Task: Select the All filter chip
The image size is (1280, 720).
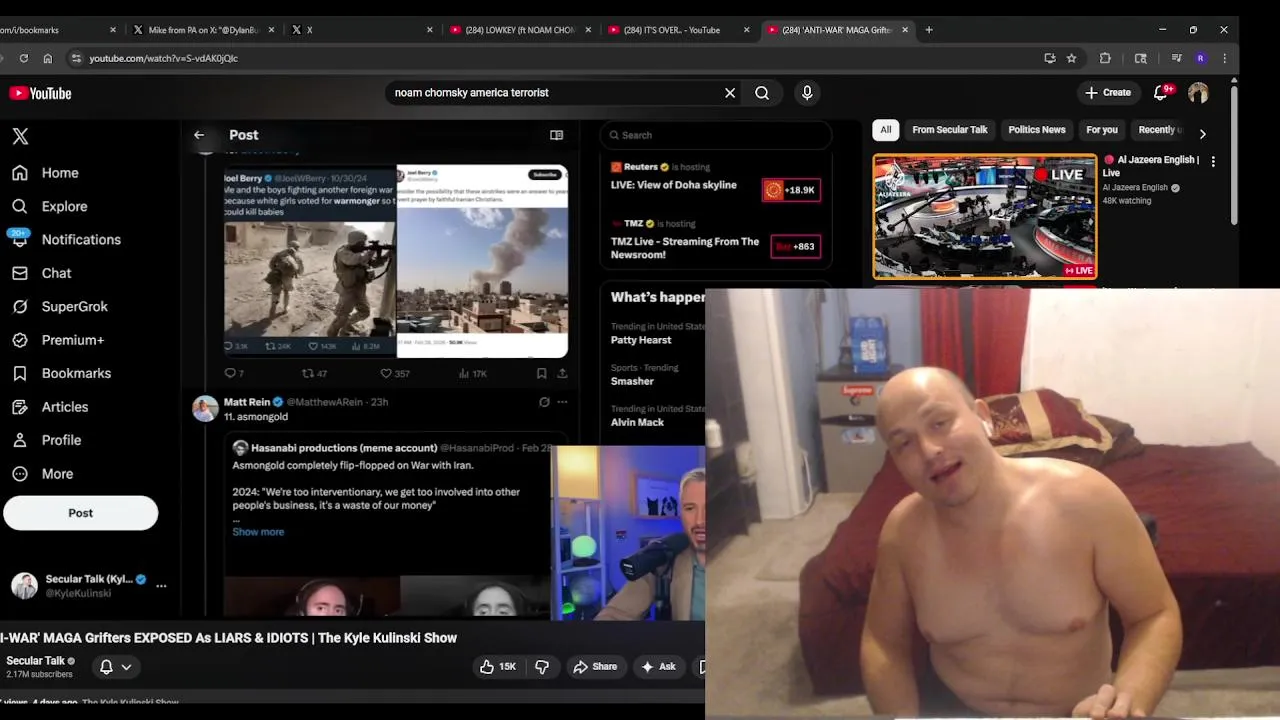Action: click(885, 130)
